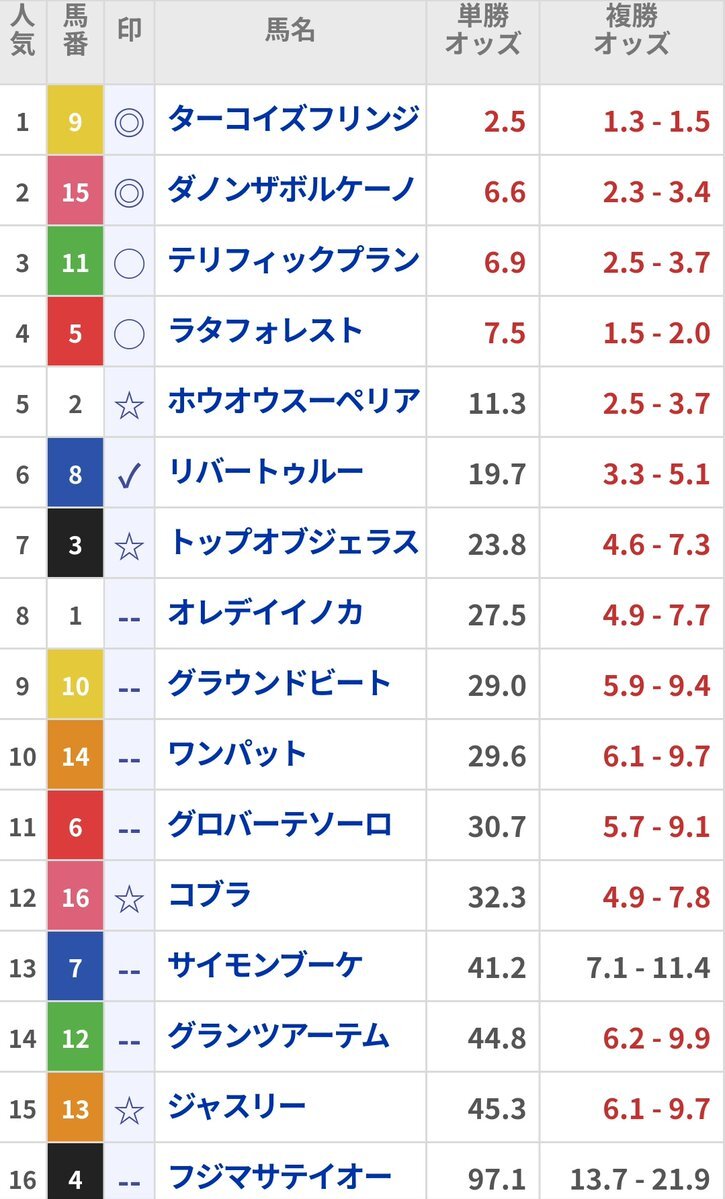Click the checkmark for リバートゥルー

click(129, 475)
